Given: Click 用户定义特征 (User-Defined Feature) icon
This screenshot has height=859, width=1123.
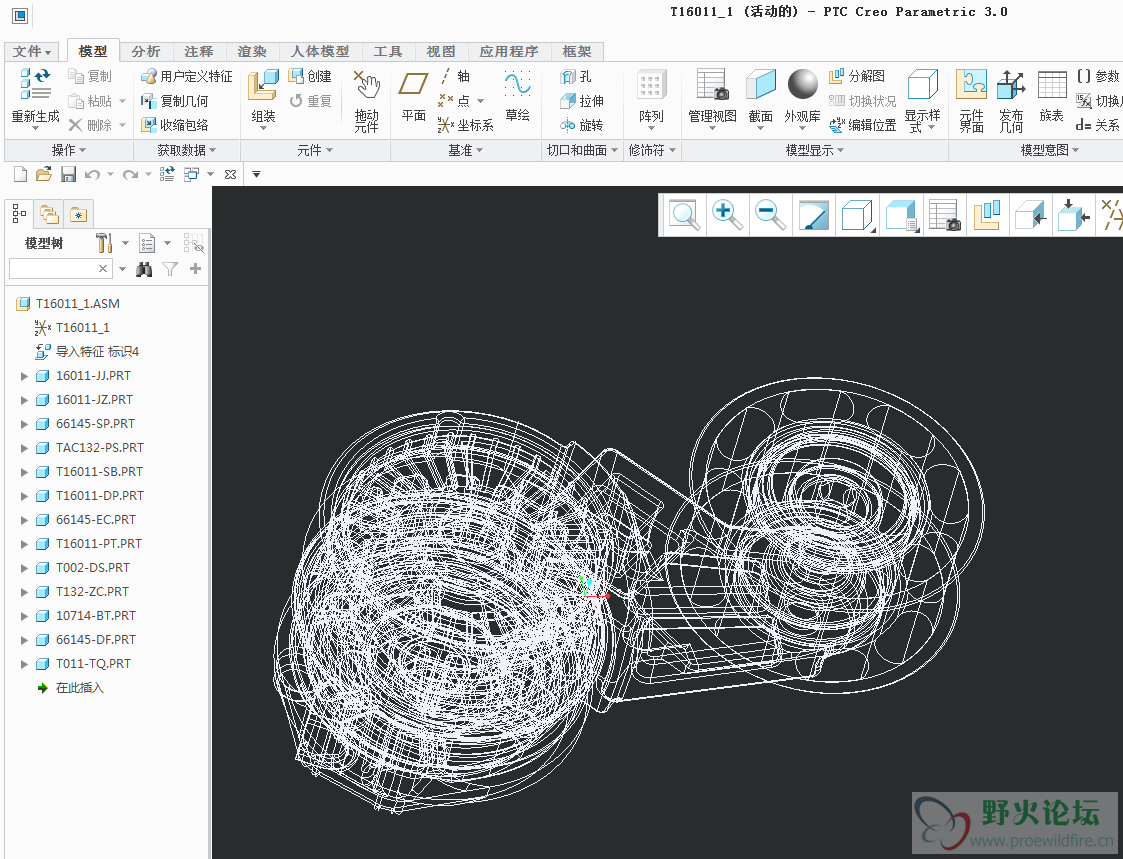Looking at the screenshot, I should (148, 76).
